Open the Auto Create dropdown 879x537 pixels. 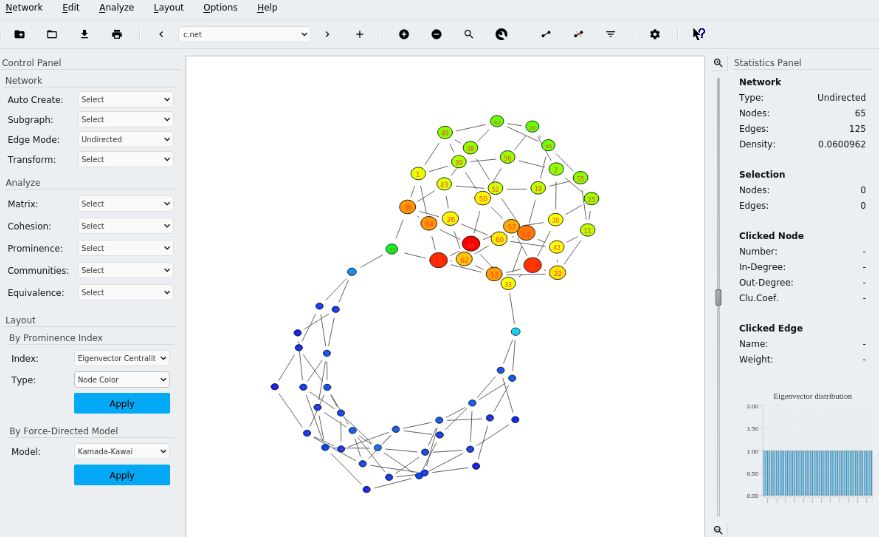[126, 99]
